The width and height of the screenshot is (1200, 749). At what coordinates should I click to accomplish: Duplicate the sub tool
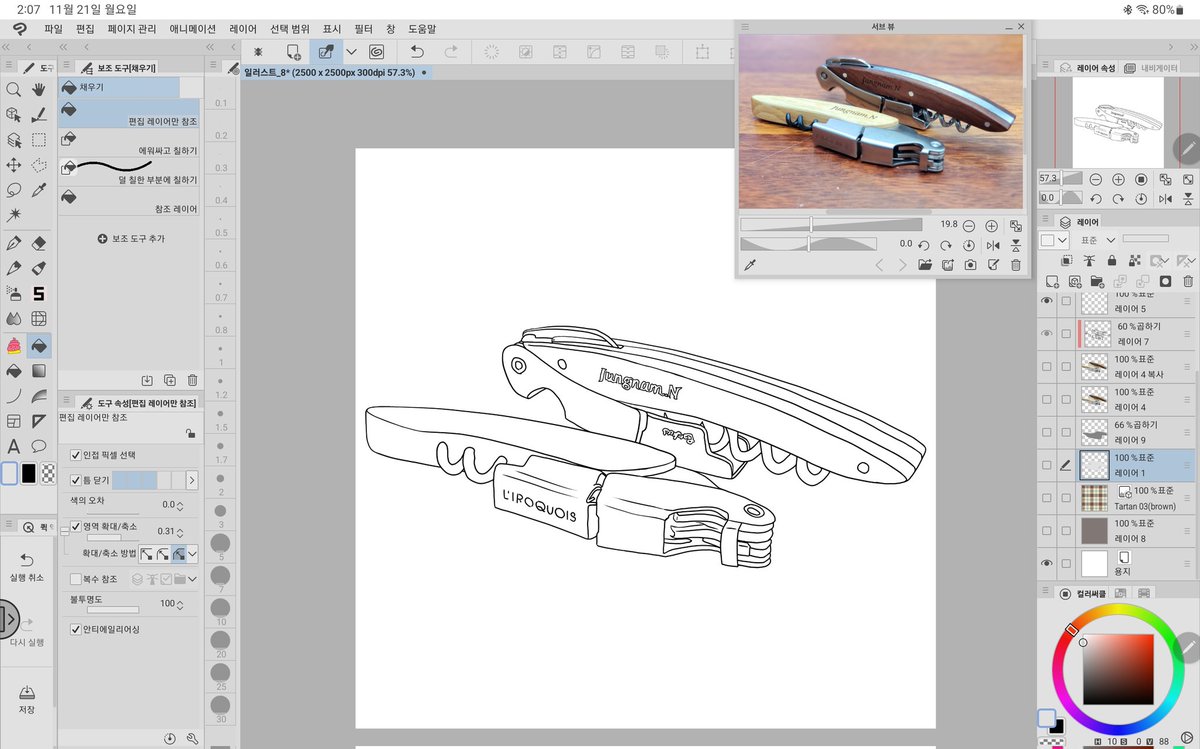[x=169, y=380]
